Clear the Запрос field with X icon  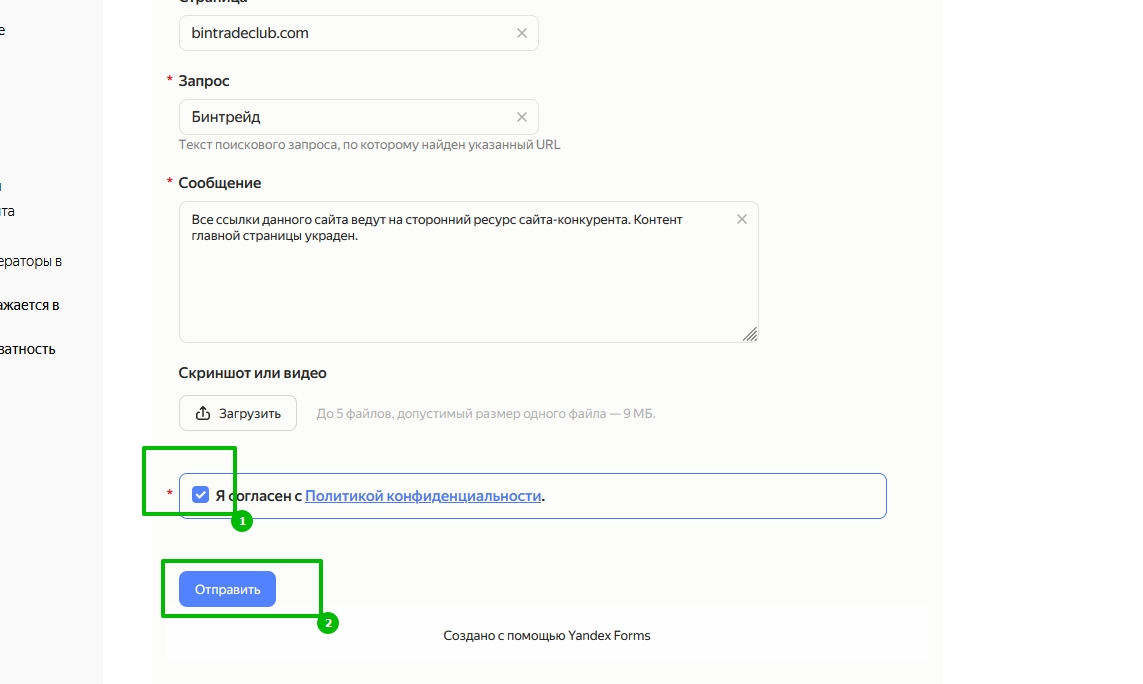[521, 117]
